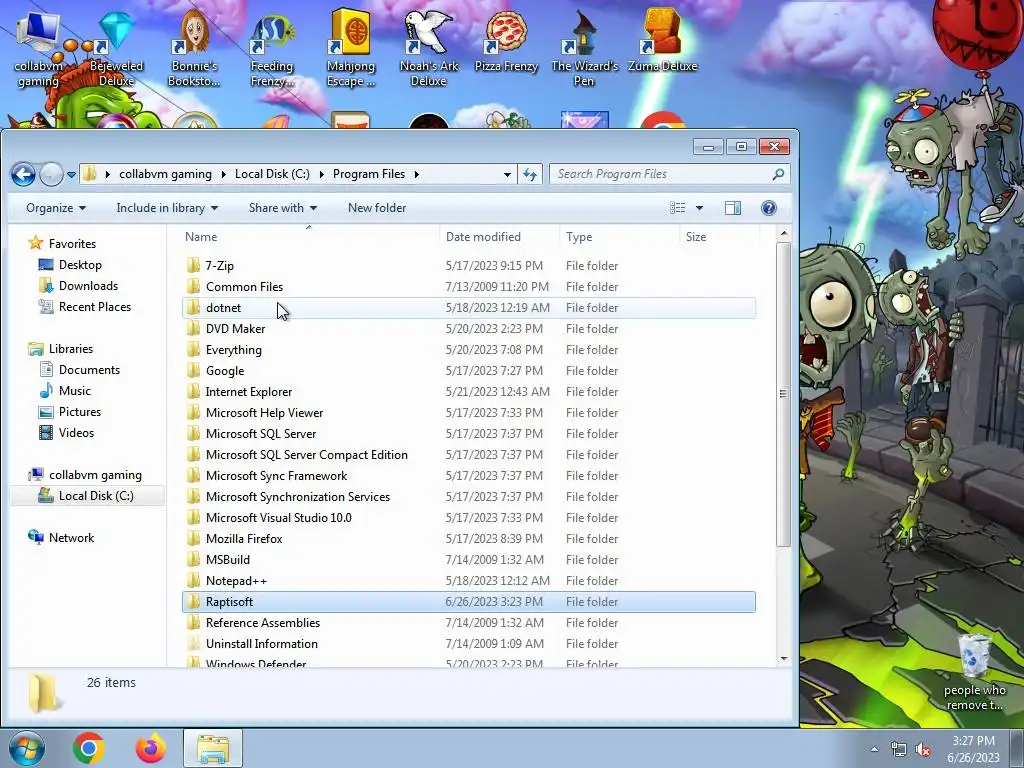The image size is (1024, 768).
Task: Open the Mahjong Escape desktop shortcut
Action: (x=351, y=50)
